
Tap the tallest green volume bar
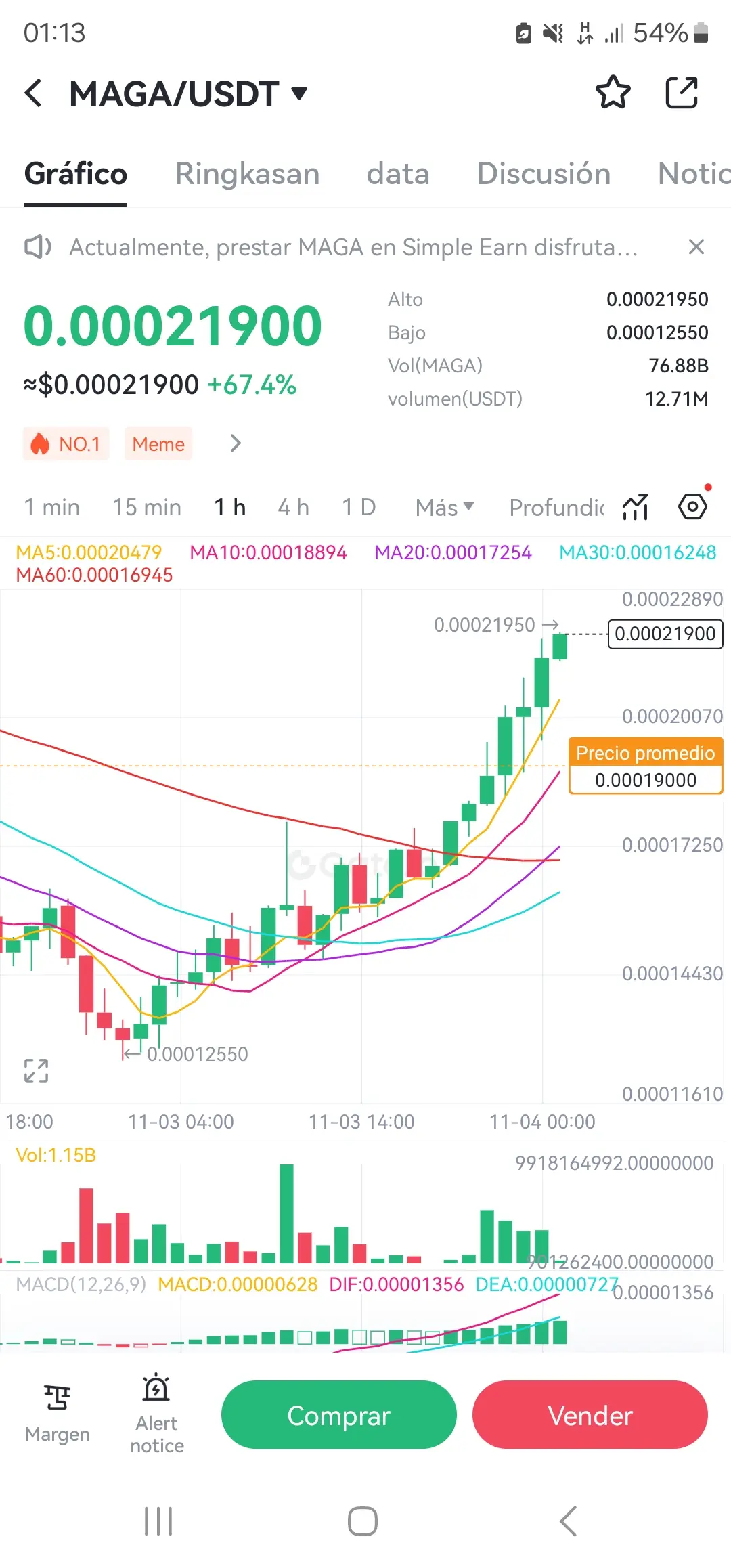click(286, 1214)
